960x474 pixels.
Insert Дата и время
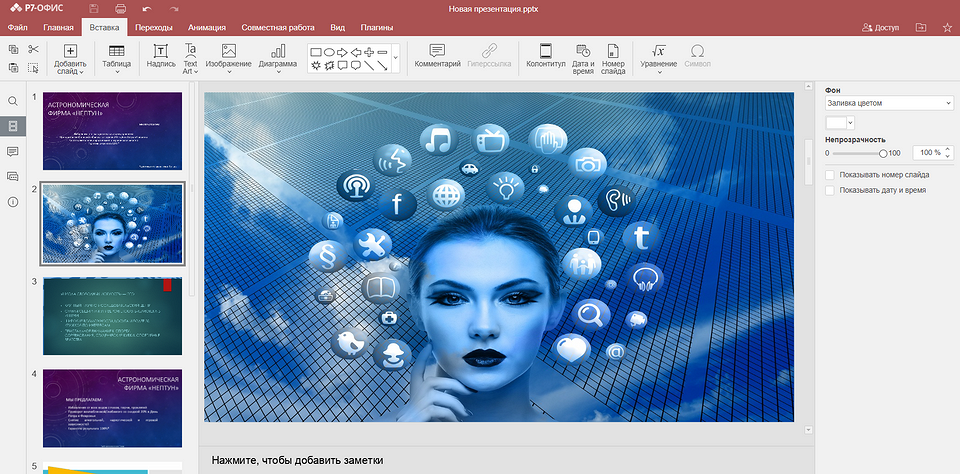(x=583, y=51)
